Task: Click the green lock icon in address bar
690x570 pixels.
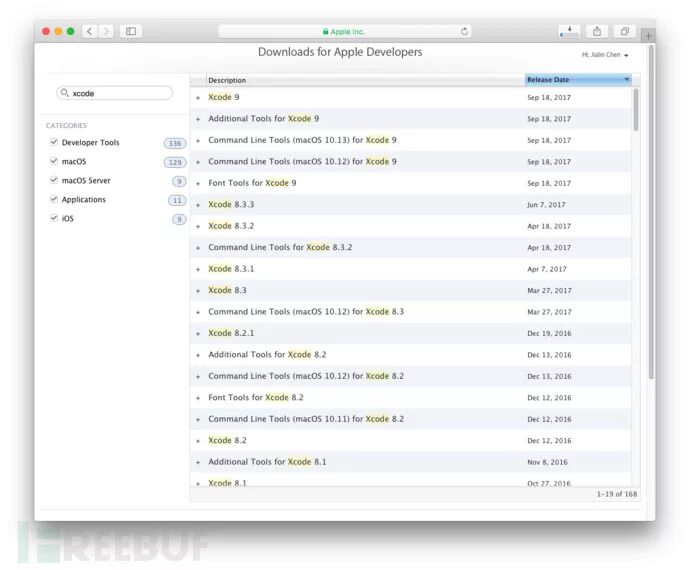Action: coord(326,32)
